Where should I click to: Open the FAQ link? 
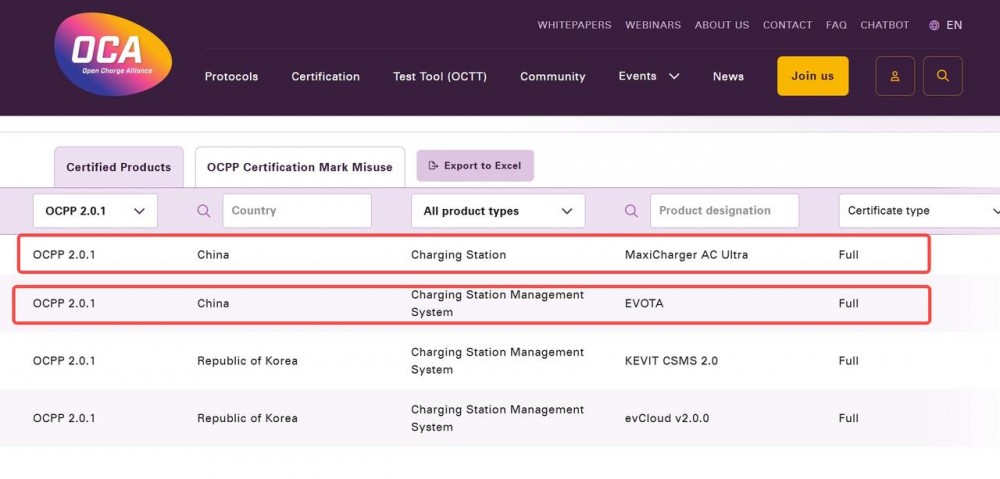coord(836,26)
